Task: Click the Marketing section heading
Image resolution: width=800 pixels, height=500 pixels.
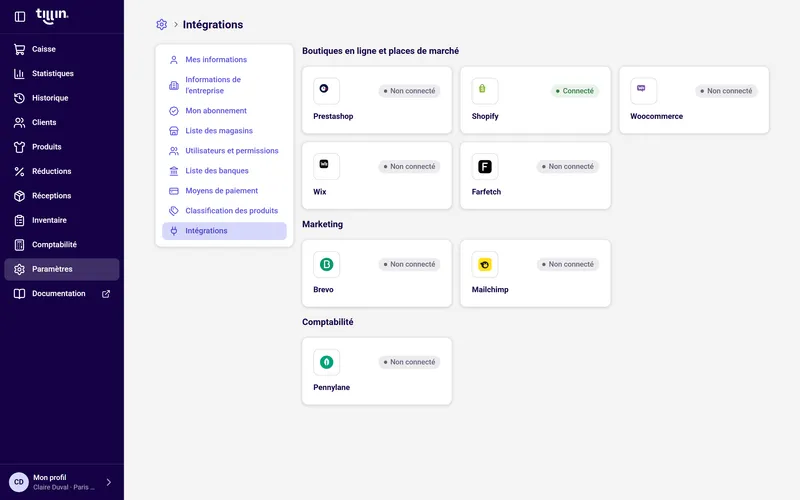Action: [x=322, y=224]
